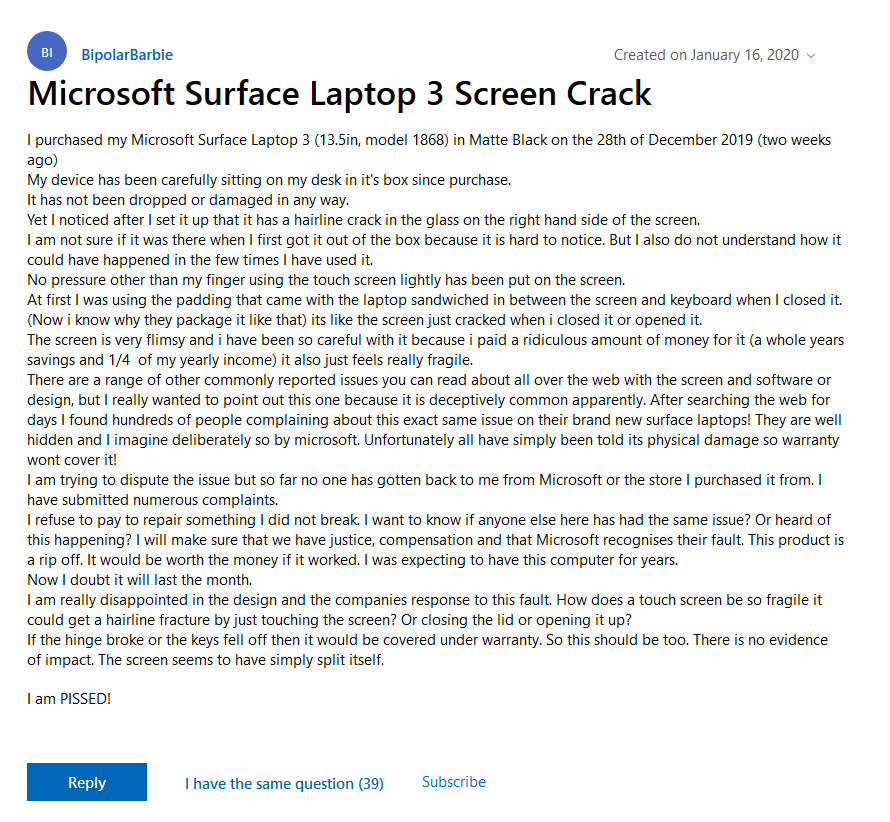Click the 'Microsoft Surface Laptop 3 Screen Crack' heading

[339, 93]
